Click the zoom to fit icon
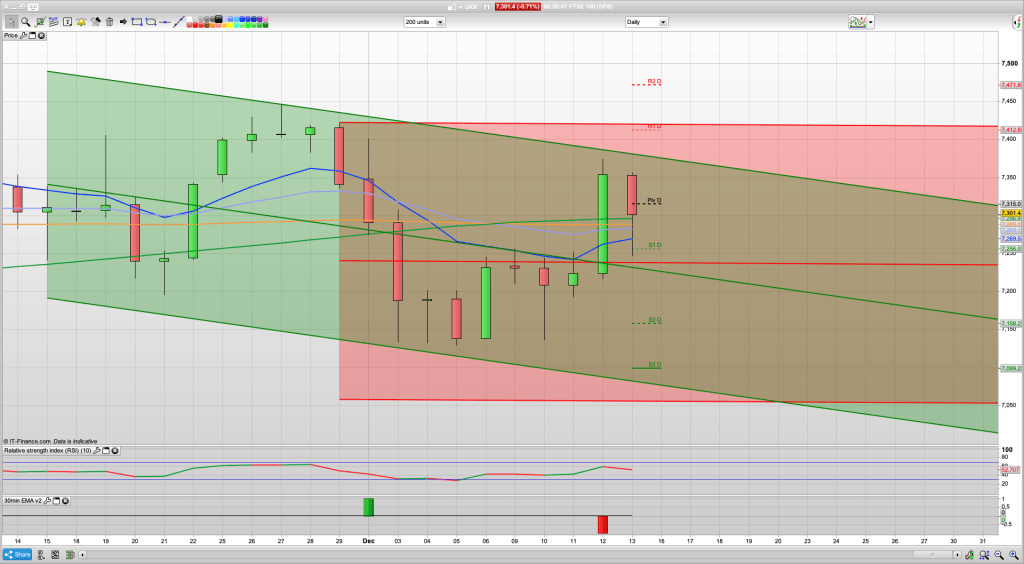This screenshot has width=1024, height=564. [x=984, y=555]
